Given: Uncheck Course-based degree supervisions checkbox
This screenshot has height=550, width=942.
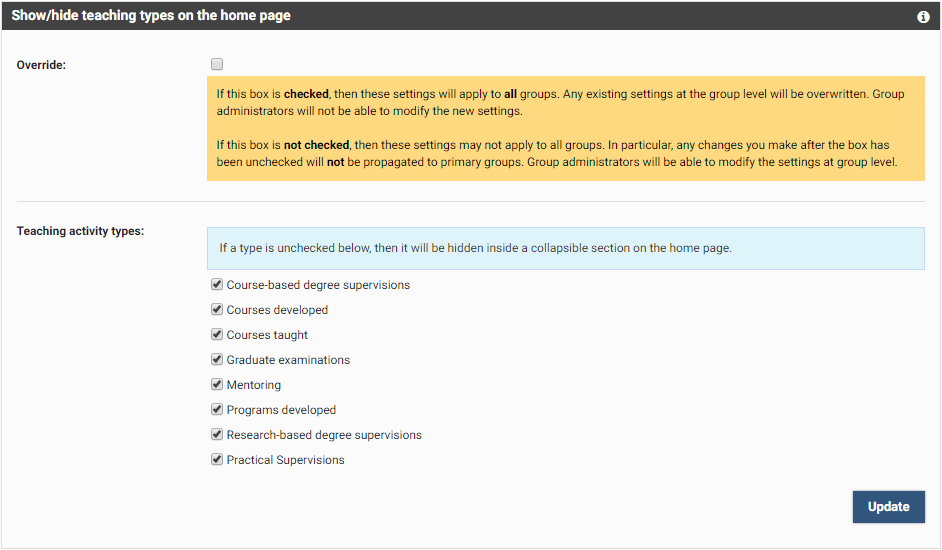Looking at the screenshot, I should [217, 285].
